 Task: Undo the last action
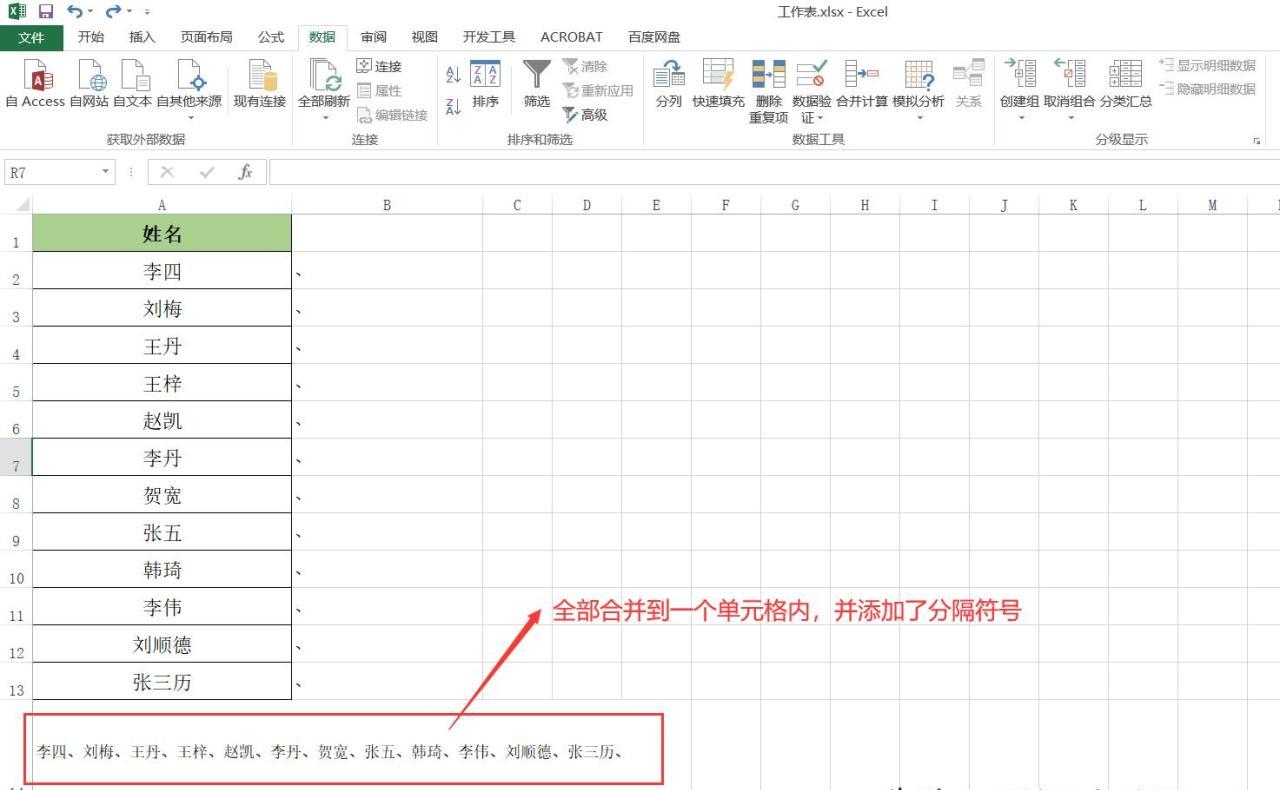coord(75,12)
